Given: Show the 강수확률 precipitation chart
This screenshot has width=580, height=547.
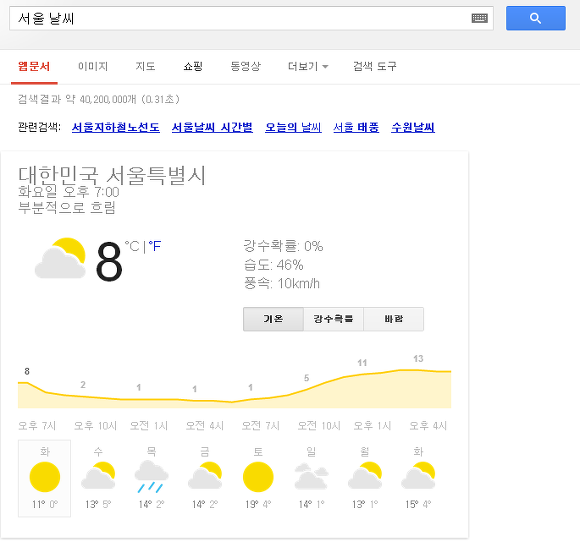Looking at the screenshot, I should [x=333, y=319].
